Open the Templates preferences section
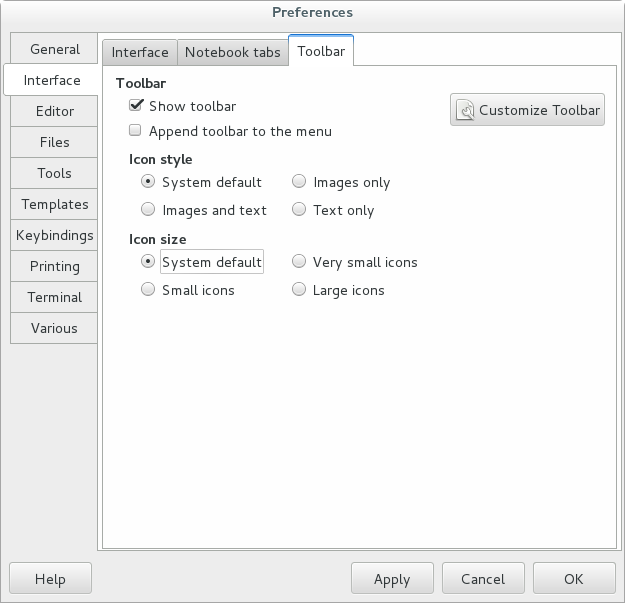 55,204
